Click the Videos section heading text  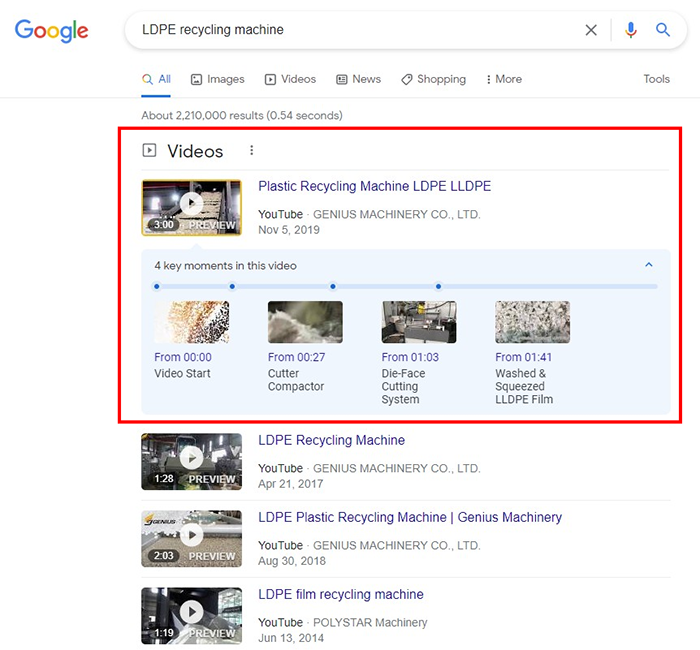[195, 151]
